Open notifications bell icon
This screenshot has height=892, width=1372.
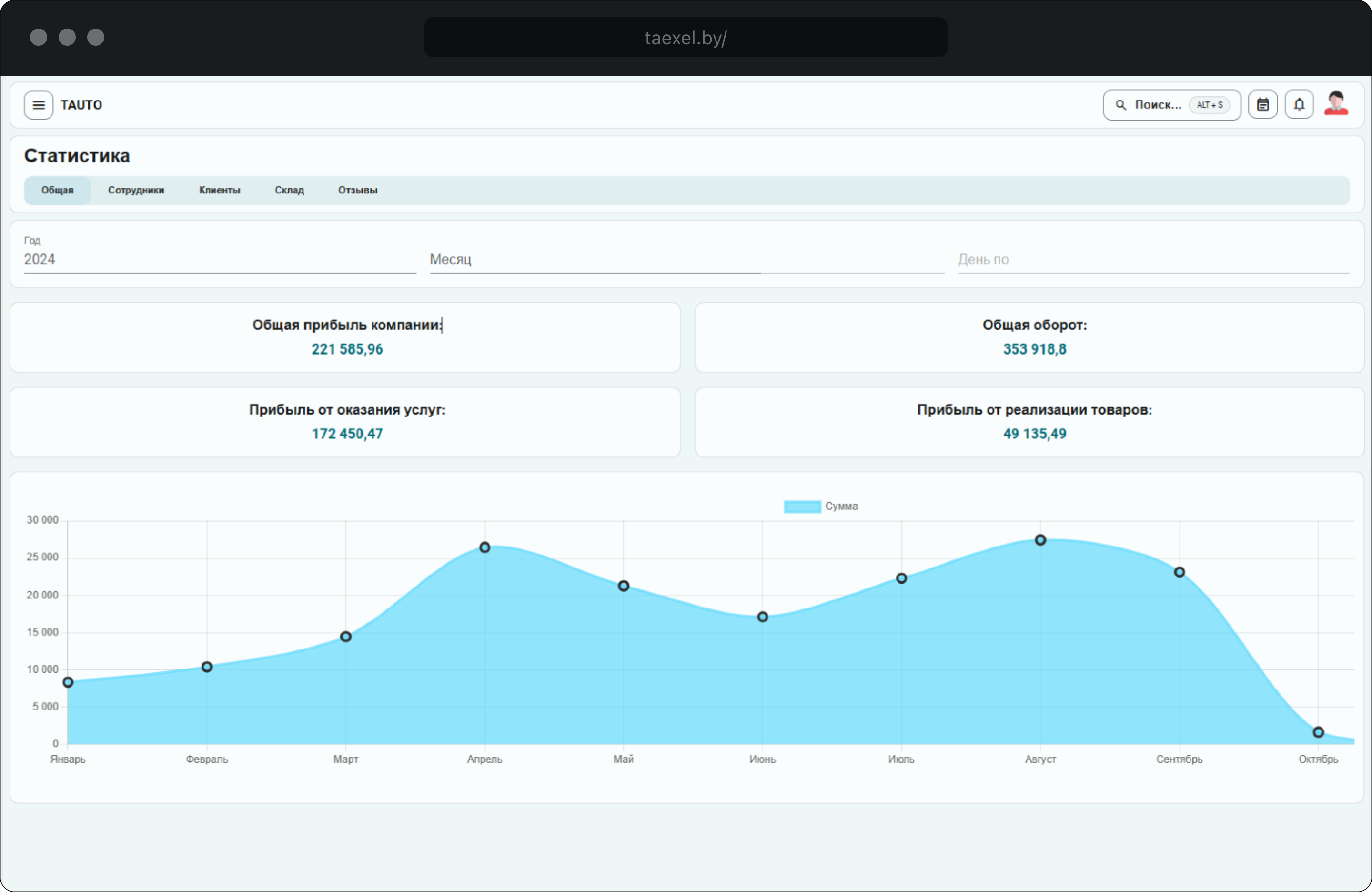[1299, 105]
